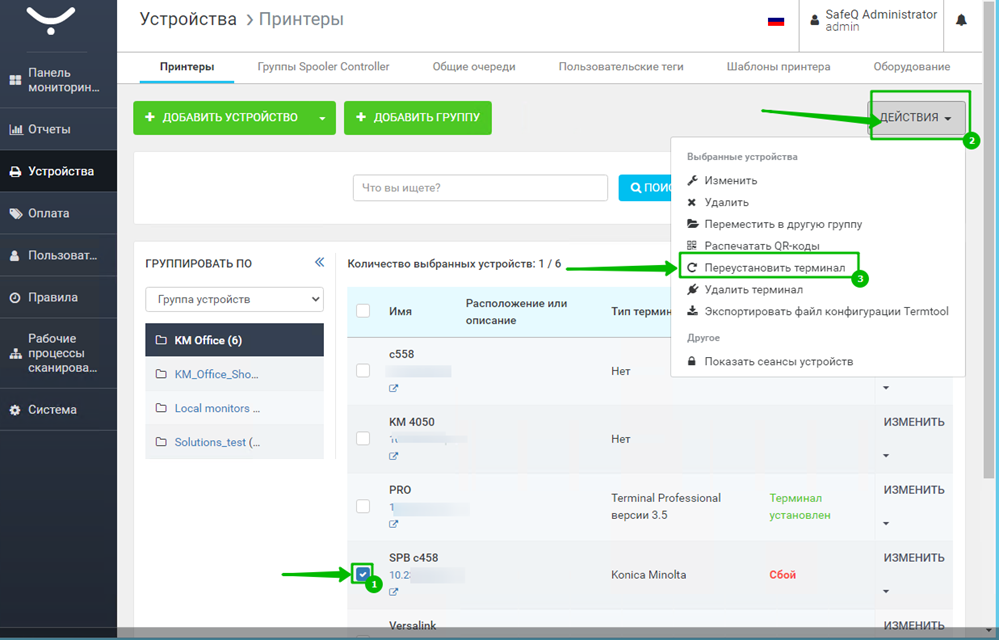The width and height of the screenshot is (999, 640).
Task: Open external link icon for c558 printer
Action: point(393,388)
